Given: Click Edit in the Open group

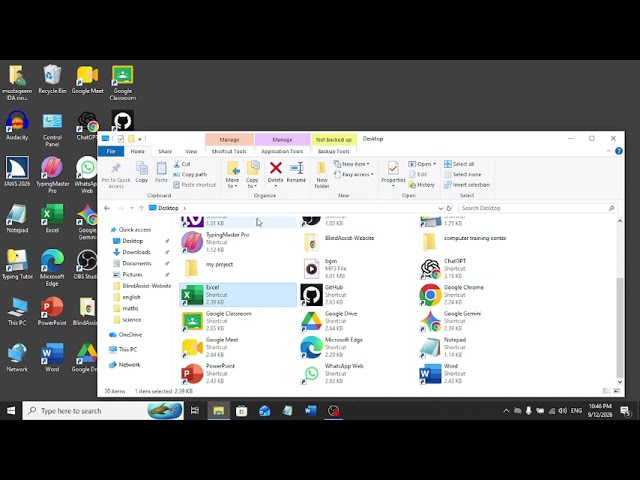Looking at the screenshot, I should 418,174.
